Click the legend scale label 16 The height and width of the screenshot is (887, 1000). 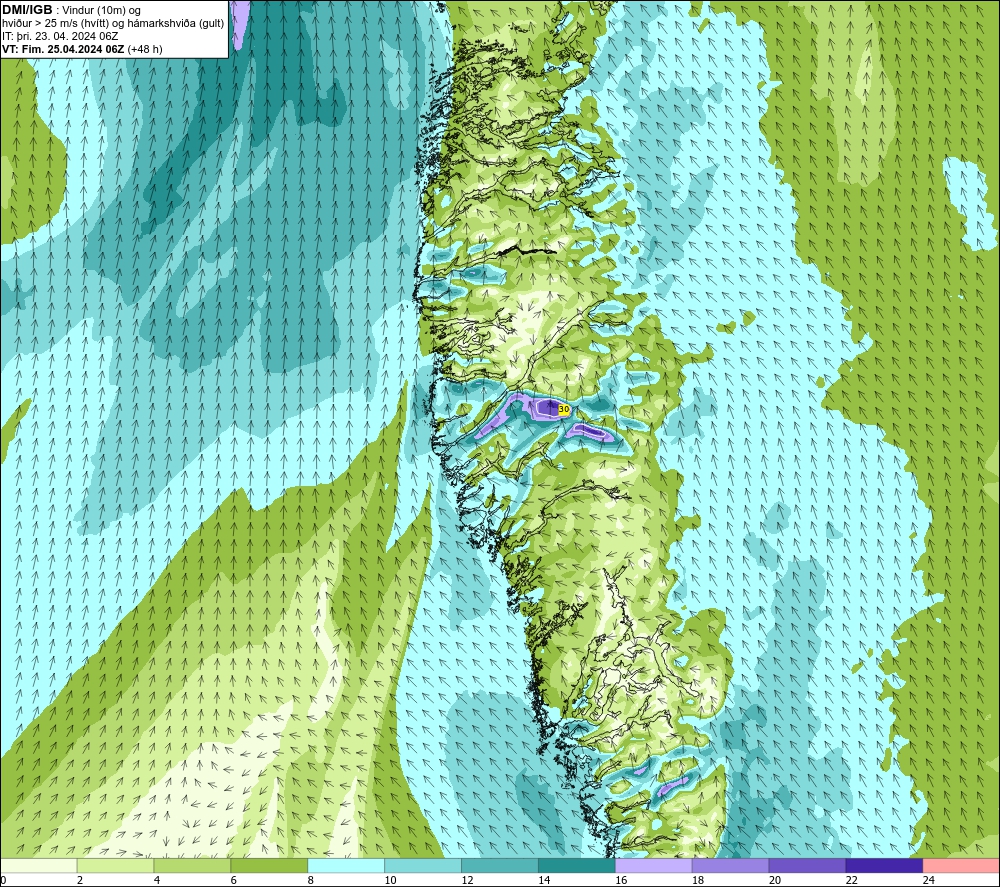tap(621, 880)
